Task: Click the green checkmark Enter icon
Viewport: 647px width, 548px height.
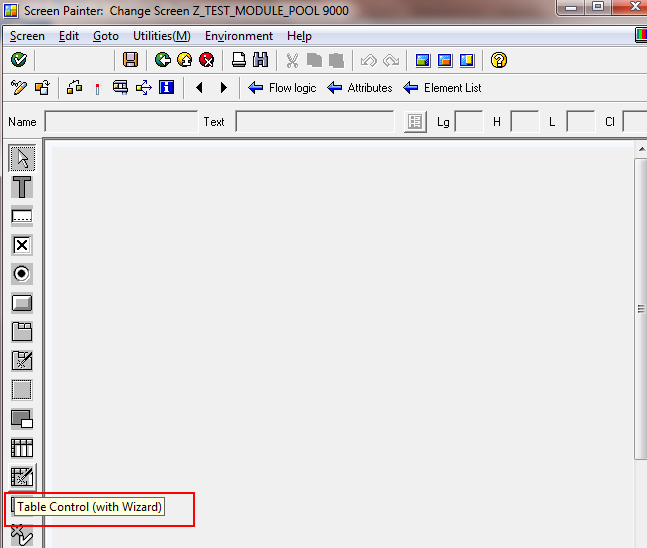Action: [x=19, y=60]
